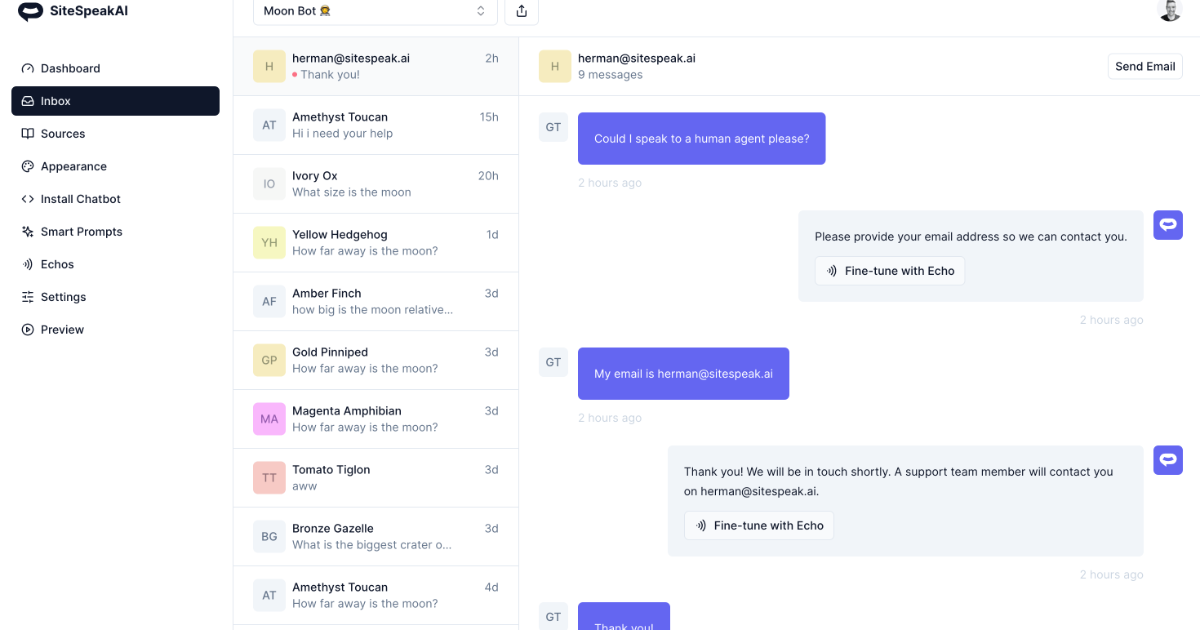The image size is (1200, 630).
Task: Click the share/export icon beside bot selector
Action: click(521, 11)
